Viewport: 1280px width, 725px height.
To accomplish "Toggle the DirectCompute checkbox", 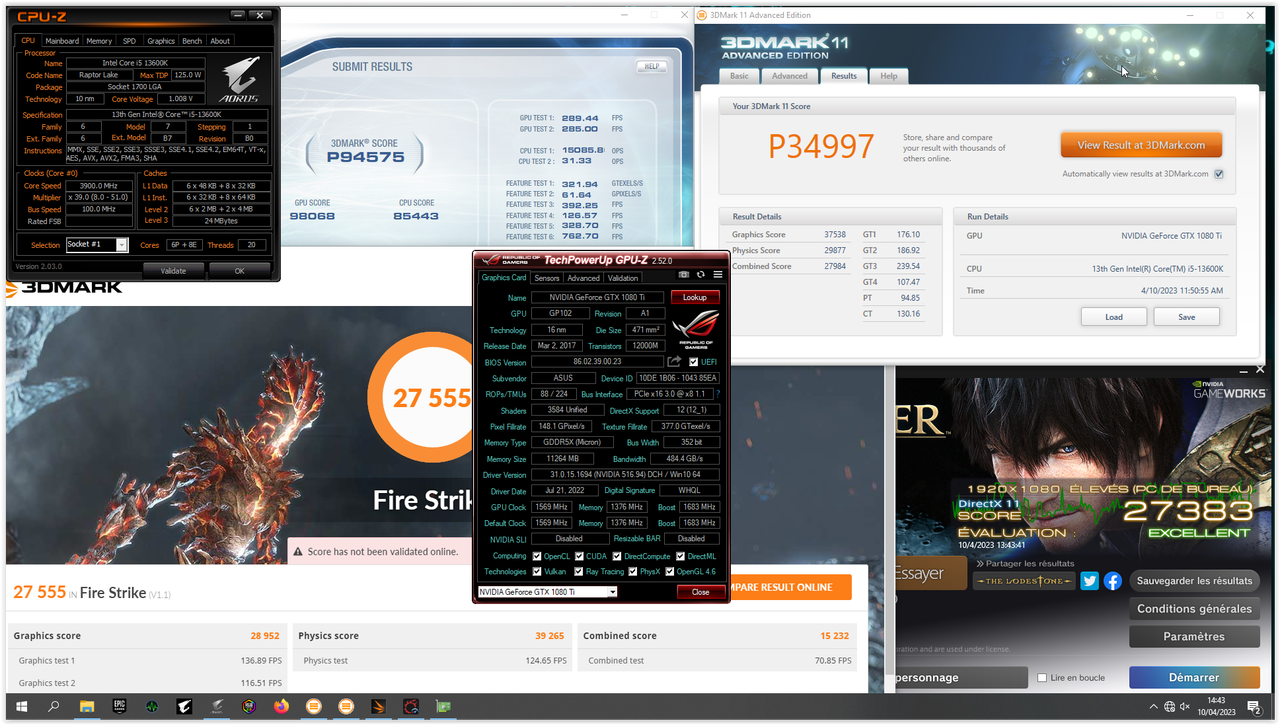I will tap(617, 556).
